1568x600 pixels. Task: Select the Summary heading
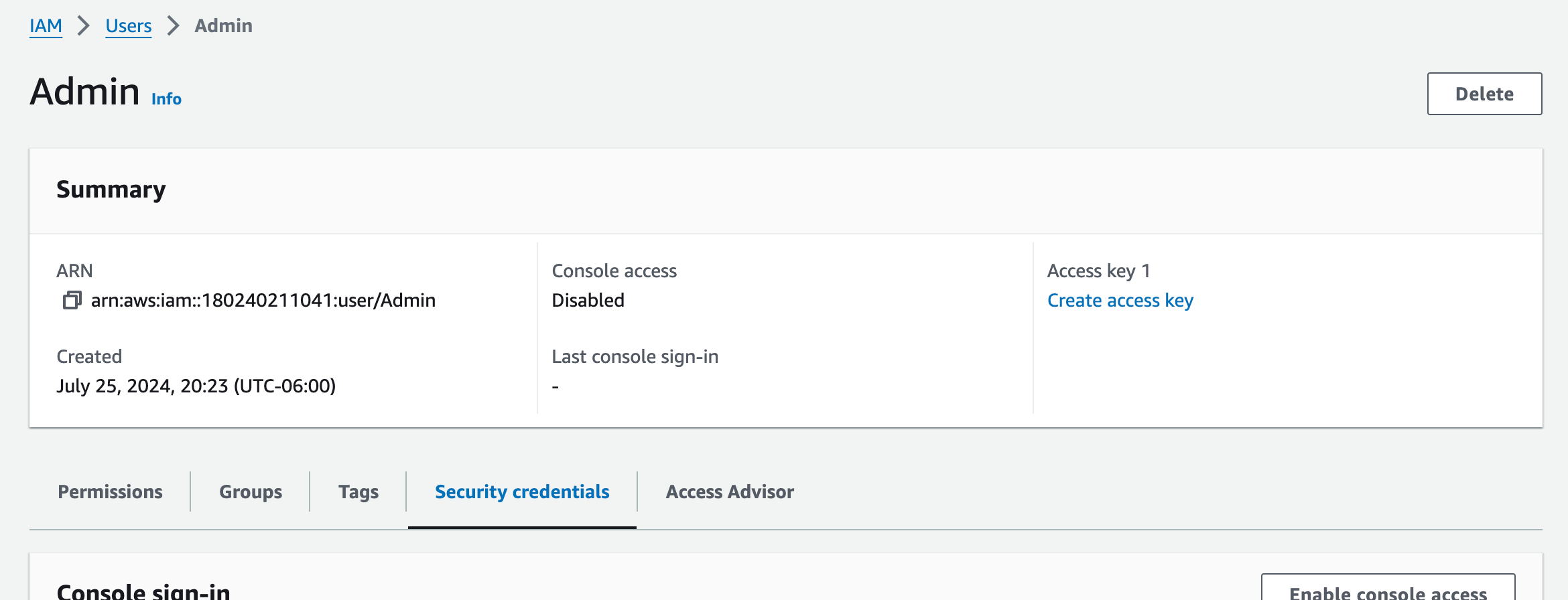tap(111, 190)
